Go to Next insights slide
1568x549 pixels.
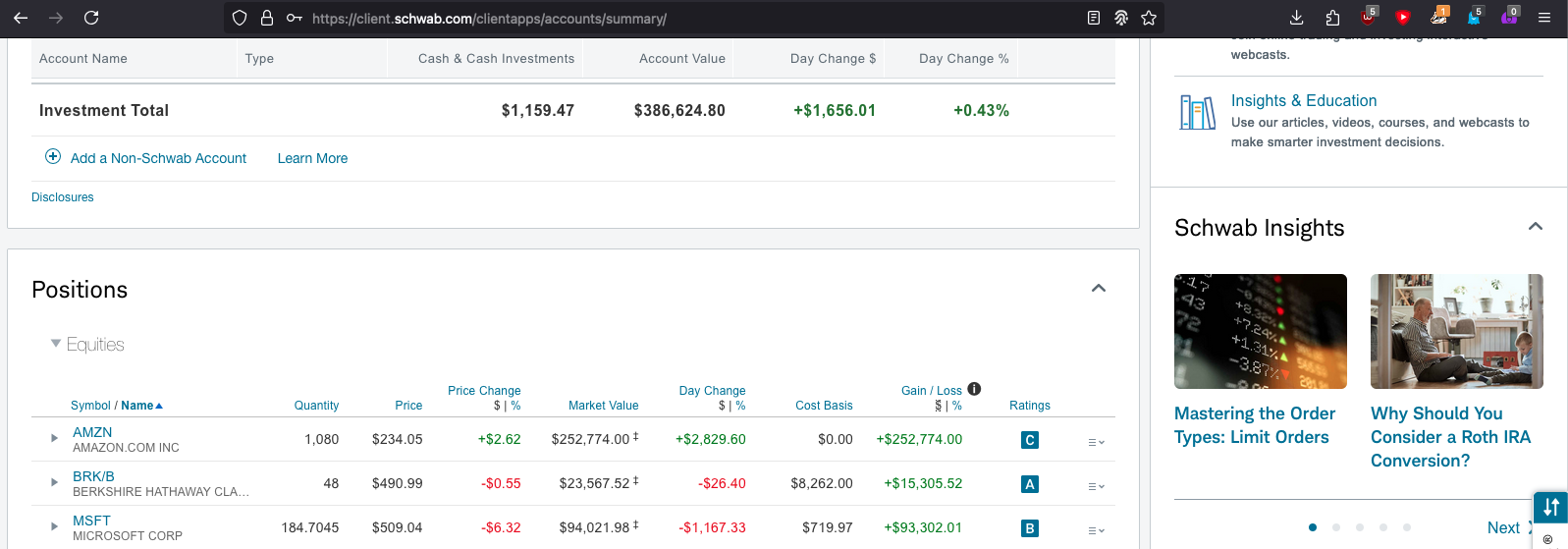(1509, 527)
